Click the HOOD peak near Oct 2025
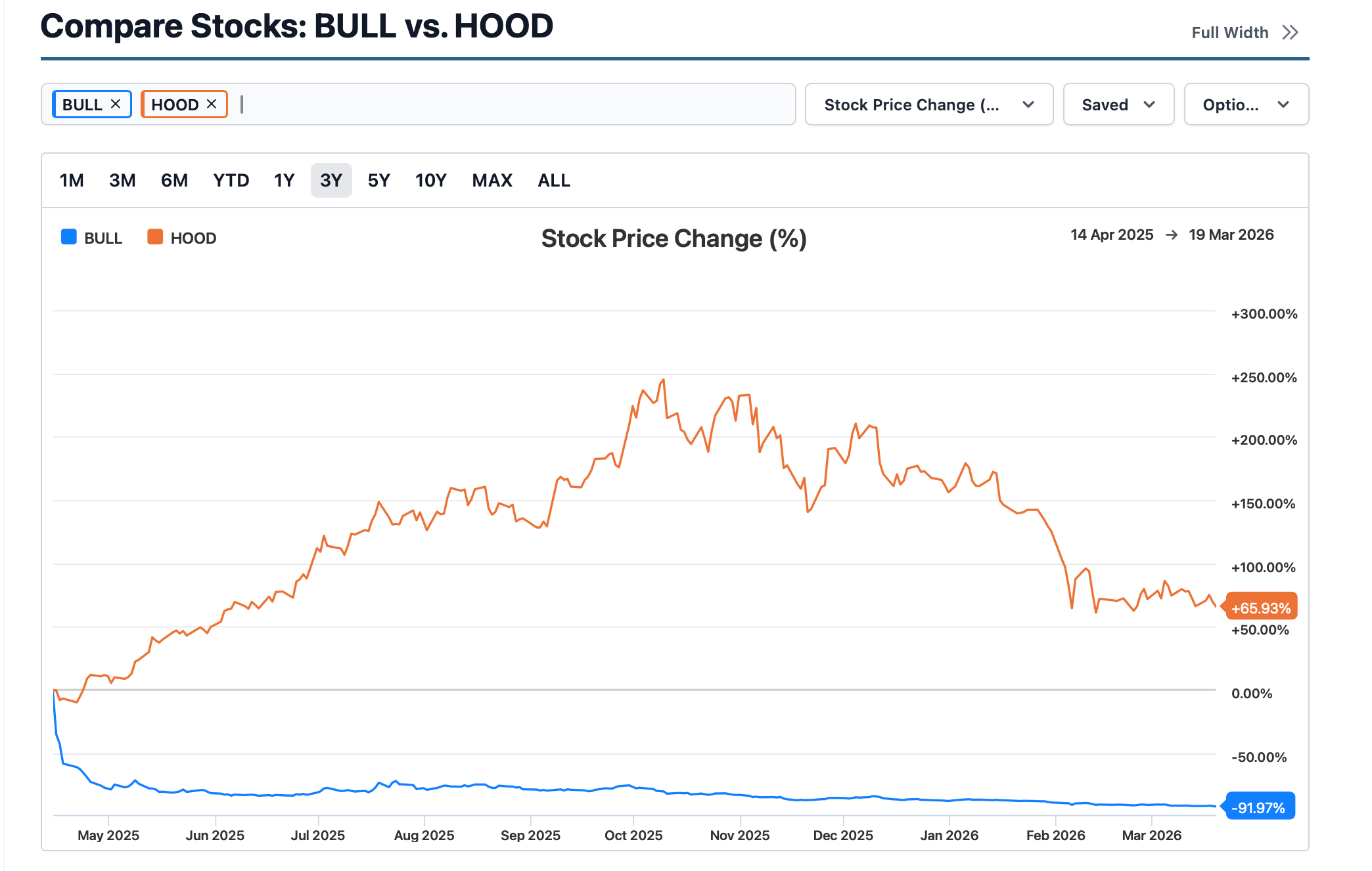The height and width of the screenshot is (871, 1372). [x=664, y=380]
